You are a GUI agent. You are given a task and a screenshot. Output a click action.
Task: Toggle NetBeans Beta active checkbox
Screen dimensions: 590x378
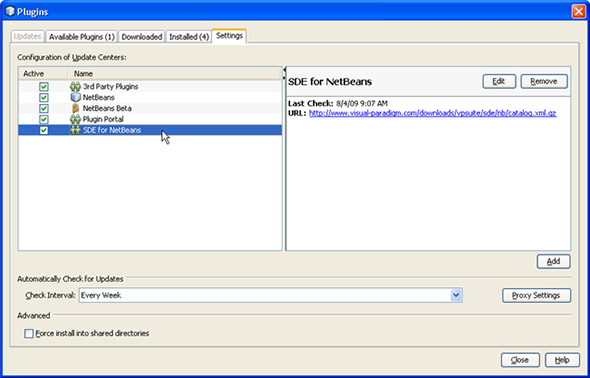(x=44, y=109)
